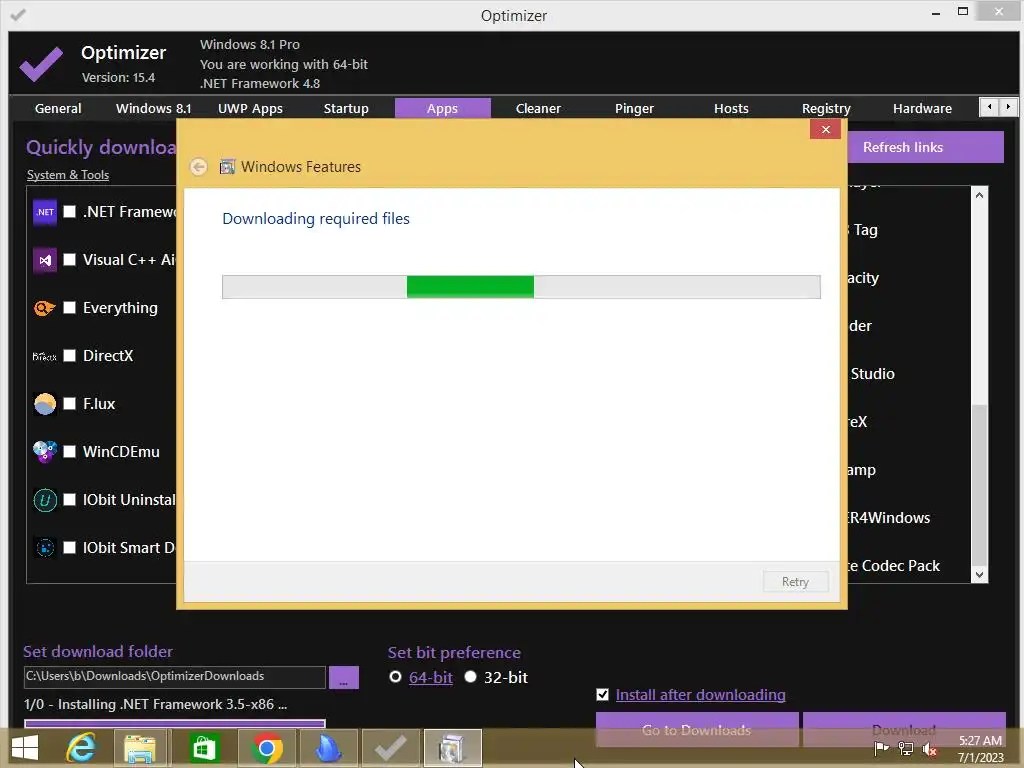Click the download folder path field
The height and width of the screenshot is (768, 1024).
174,677
